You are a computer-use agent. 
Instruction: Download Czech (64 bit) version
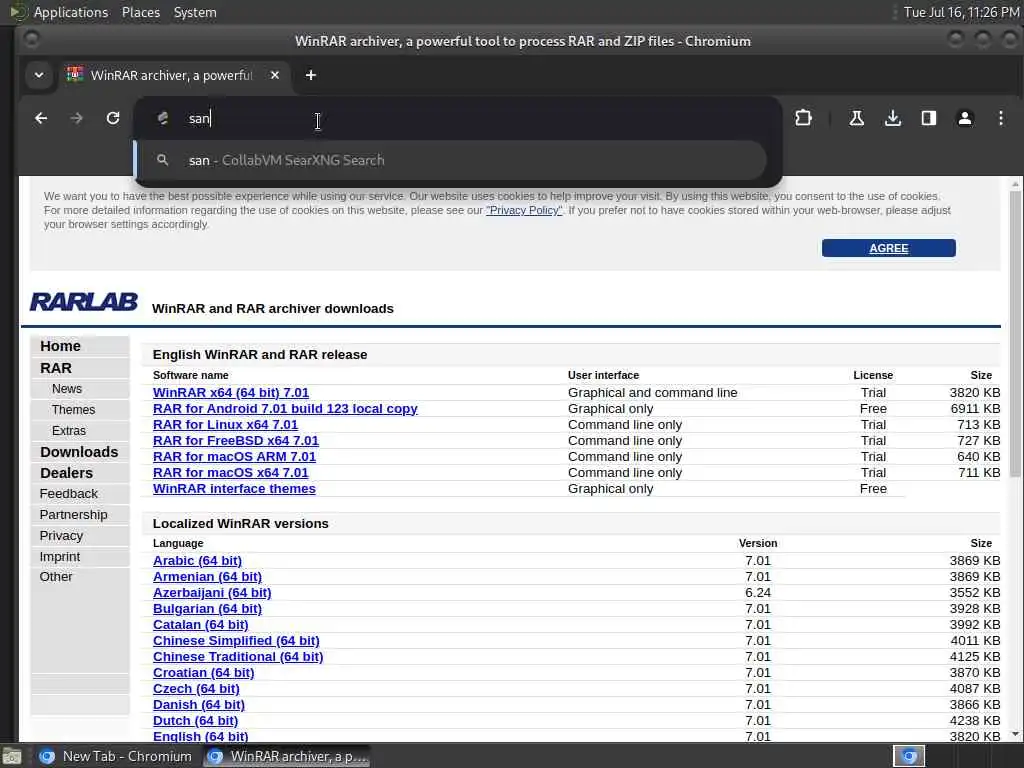click(196, 688)
